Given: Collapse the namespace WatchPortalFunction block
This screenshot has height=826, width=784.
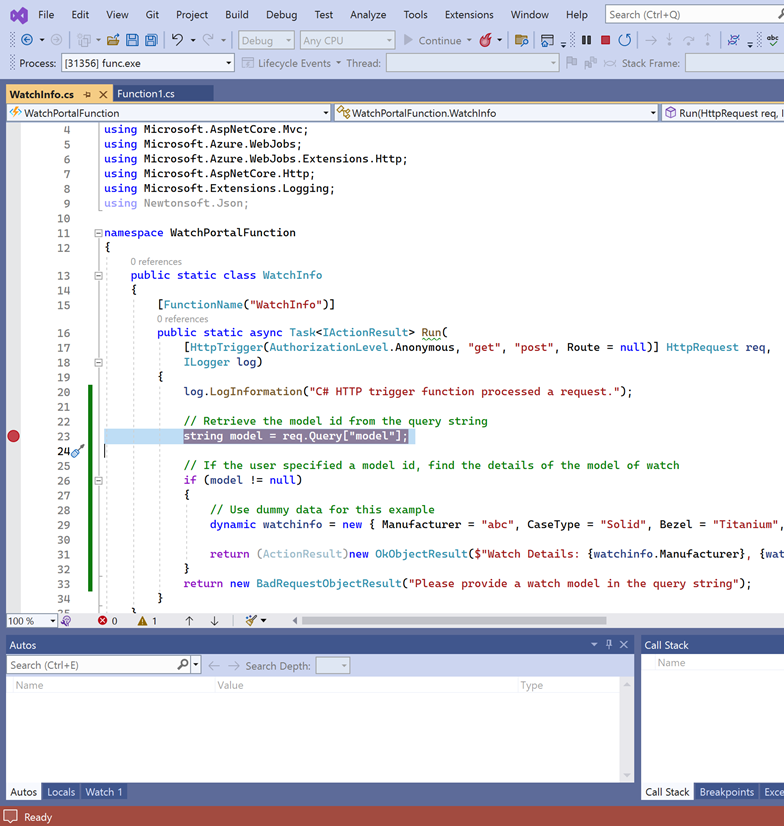Looking at the screenshot, I should tap(98, 233).
